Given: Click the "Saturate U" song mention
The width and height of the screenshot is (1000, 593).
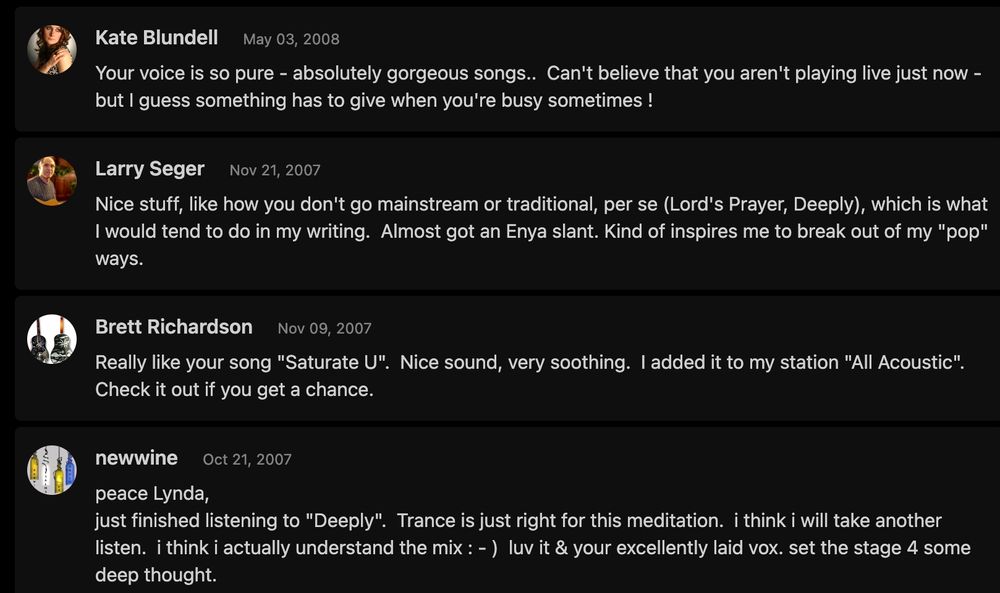Looking at the screenshot, I should (332, 362).
